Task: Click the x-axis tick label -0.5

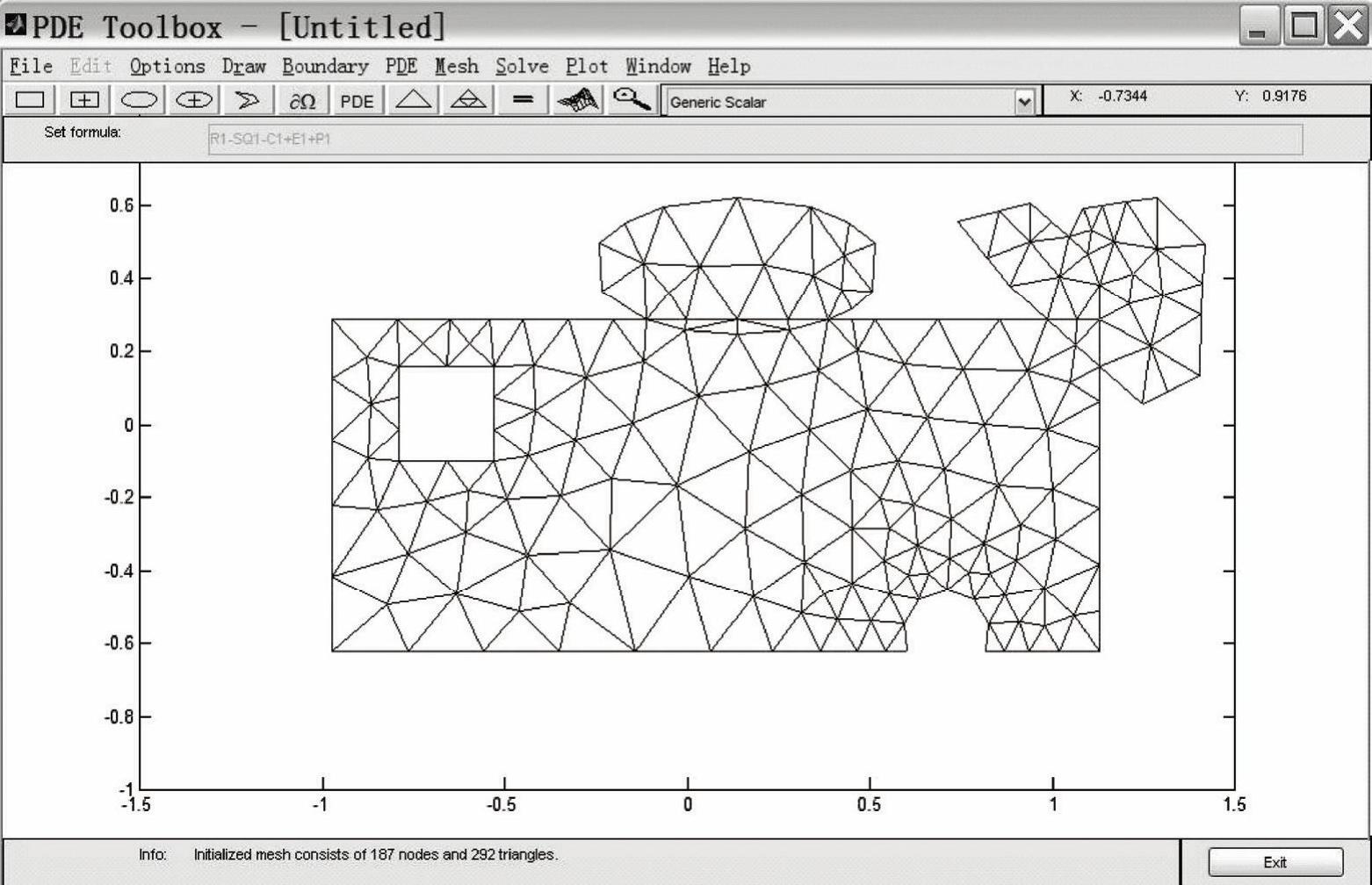Action: (x=502, y=805)
